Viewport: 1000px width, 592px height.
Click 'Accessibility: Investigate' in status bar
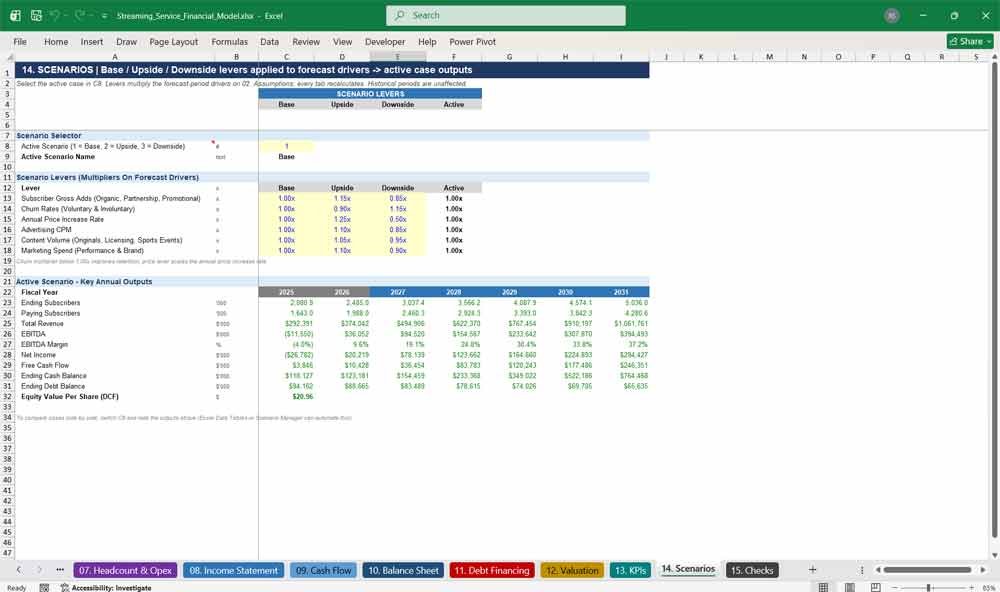(106, 588)
